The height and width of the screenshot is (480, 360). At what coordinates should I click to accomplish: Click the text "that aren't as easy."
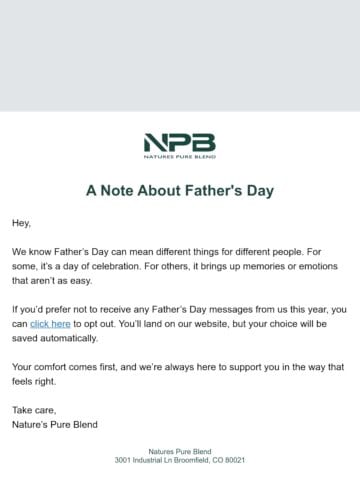click(52, 281)
